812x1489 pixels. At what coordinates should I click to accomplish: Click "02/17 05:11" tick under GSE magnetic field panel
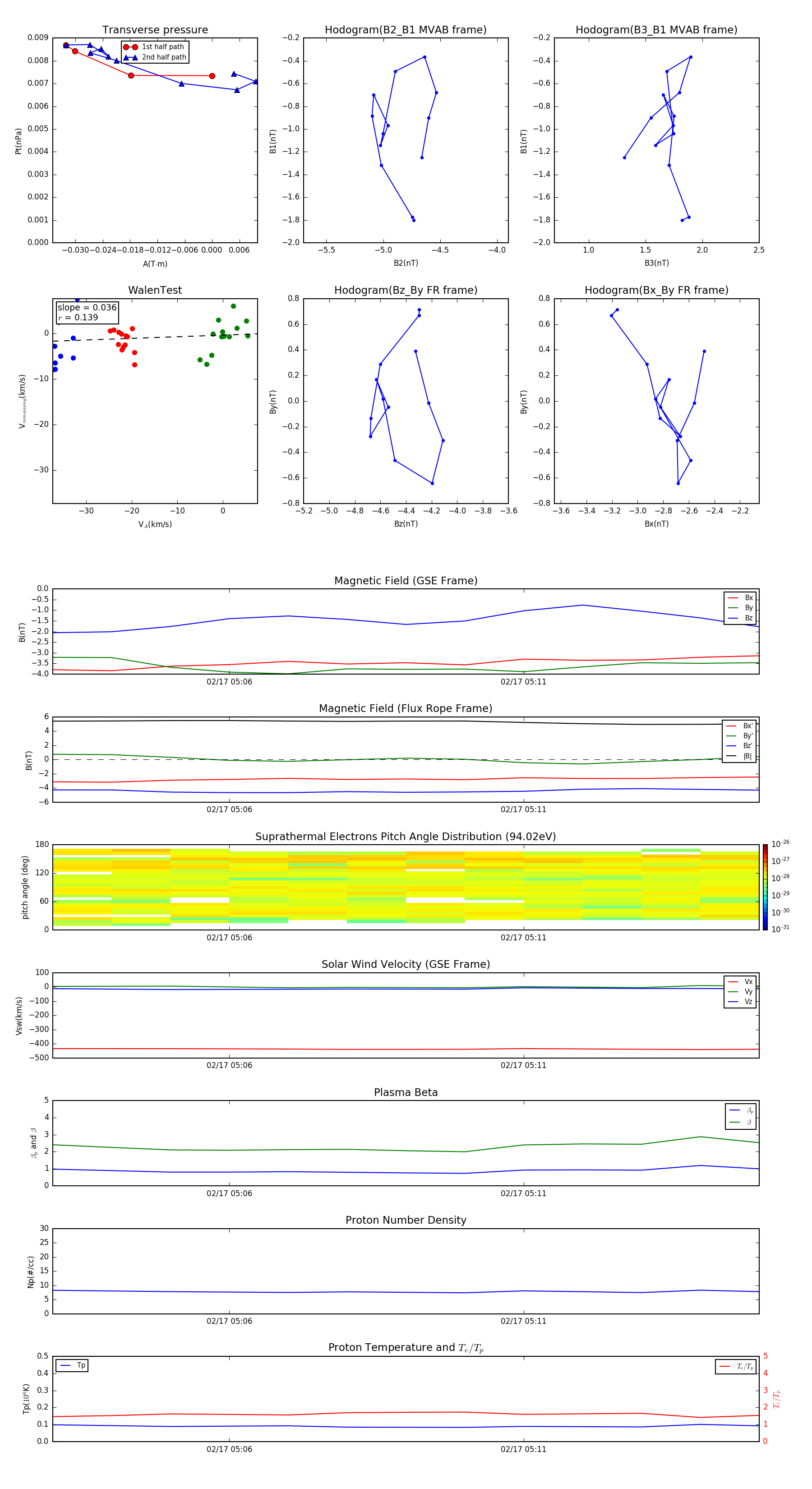pyautogui.click(x=524, y=682)
